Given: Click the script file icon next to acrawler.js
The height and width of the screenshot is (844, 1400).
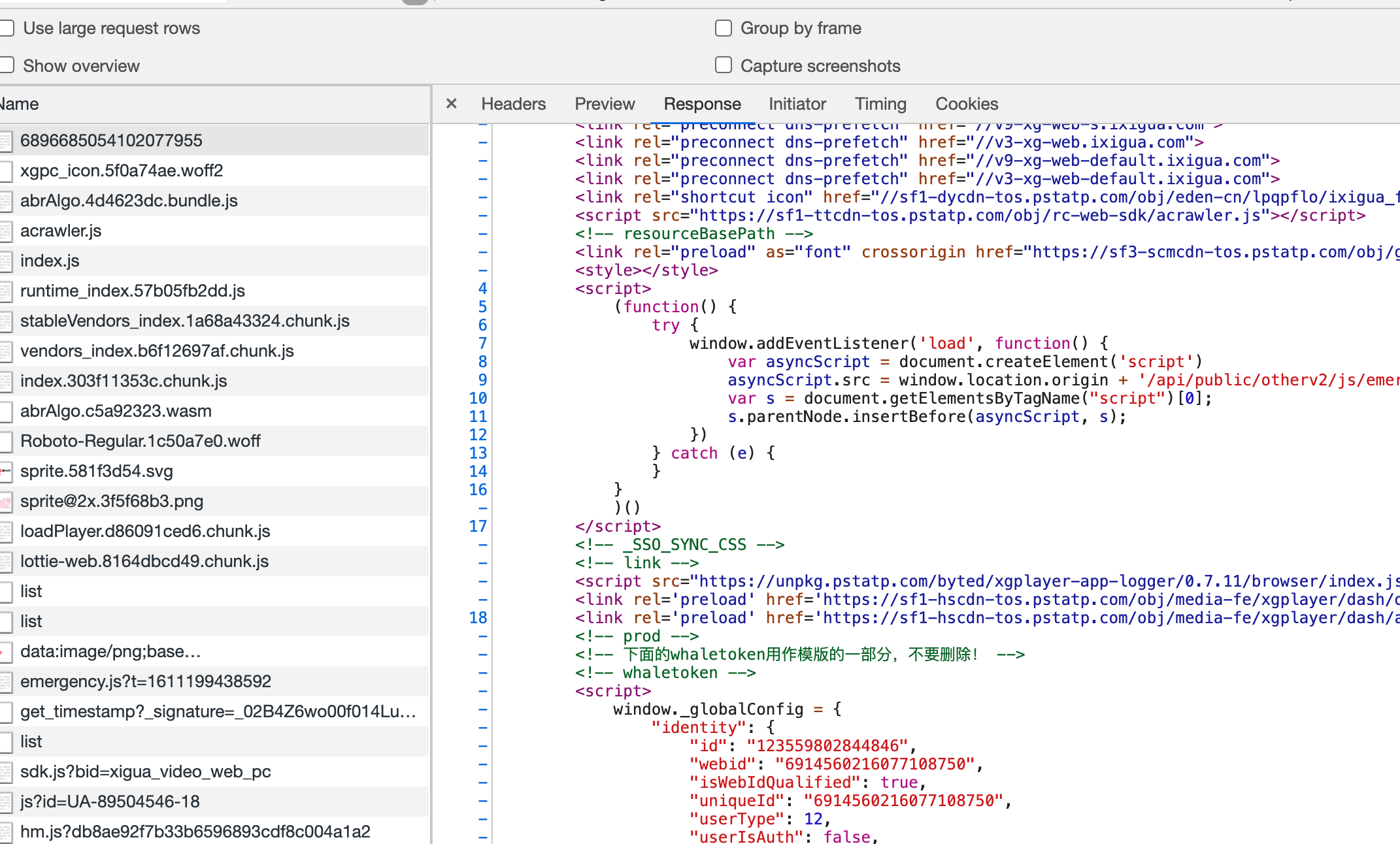Looking at the screenshot, I should [6, 231].
